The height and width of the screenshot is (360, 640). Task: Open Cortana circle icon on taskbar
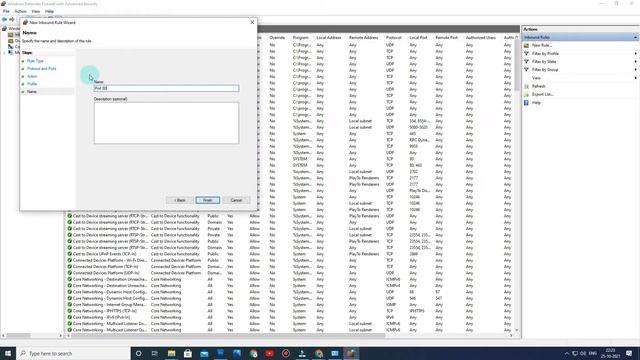(x=138, y=353)
